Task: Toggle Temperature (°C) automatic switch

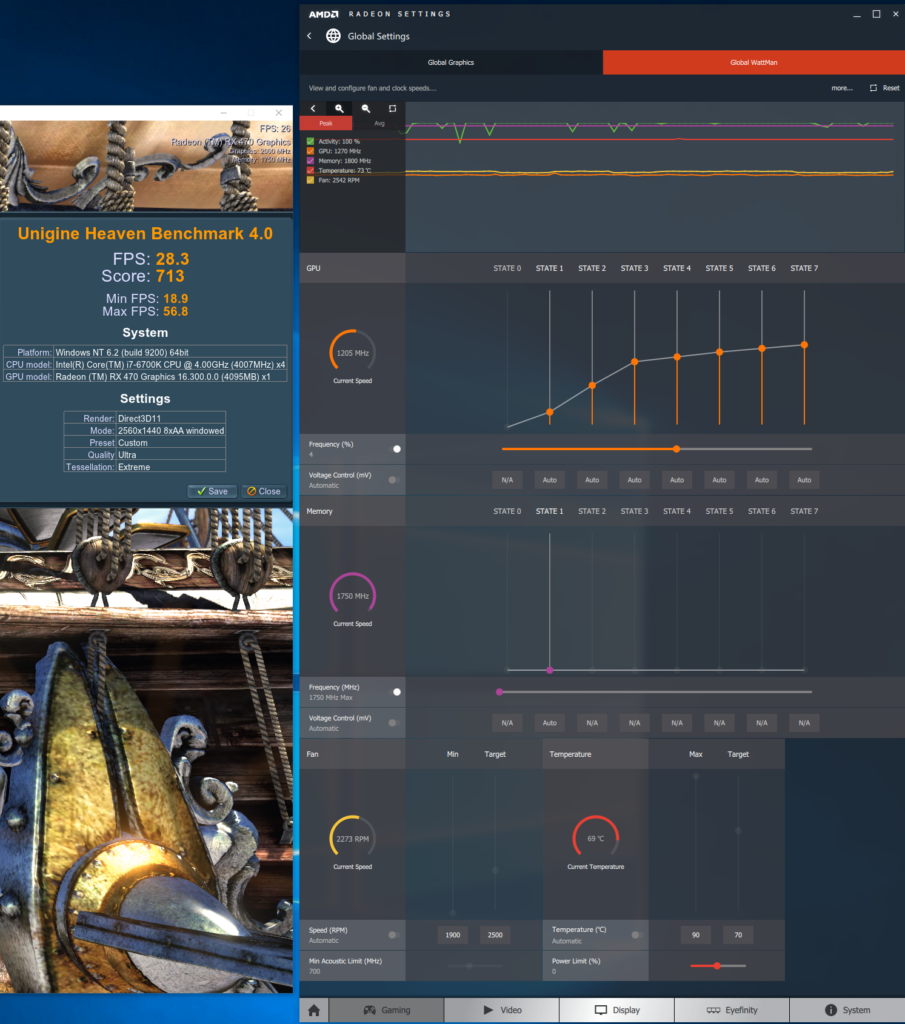Action: (x=637, y=935)
